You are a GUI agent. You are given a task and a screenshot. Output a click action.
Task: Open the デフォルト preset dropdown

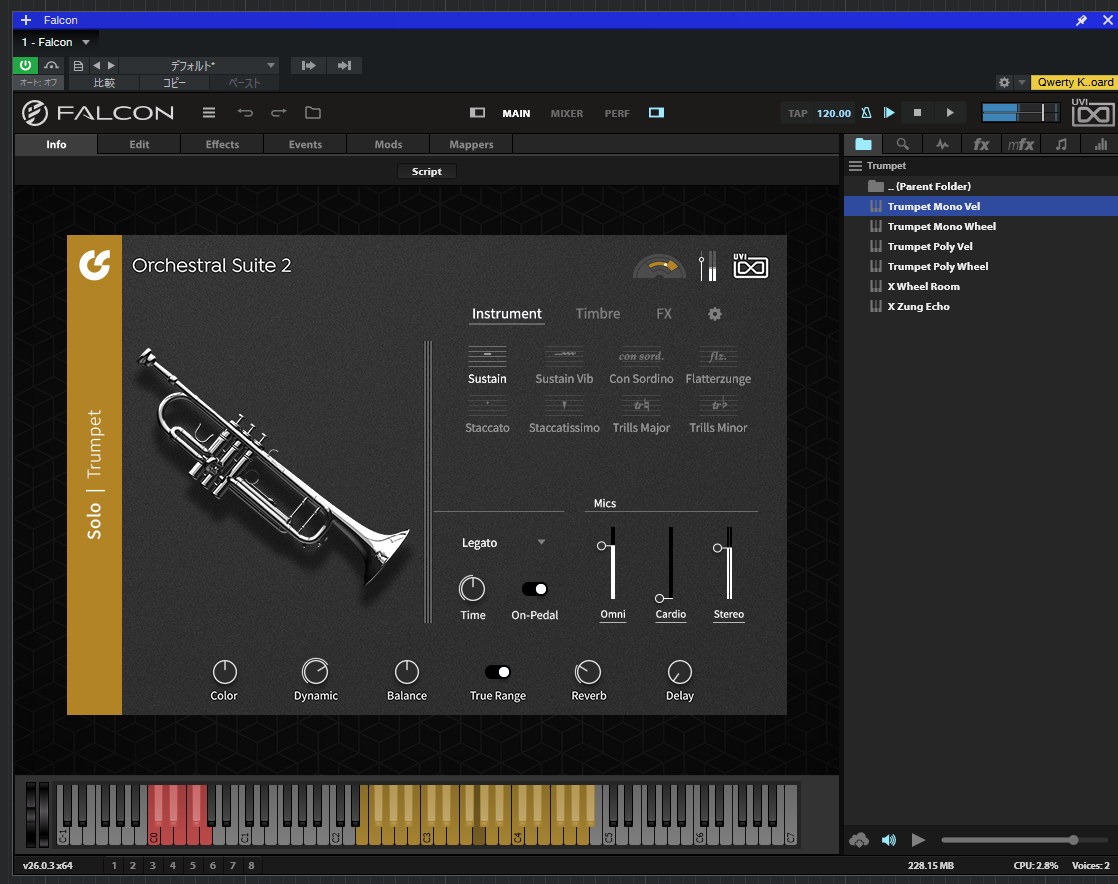coord(198,66)
